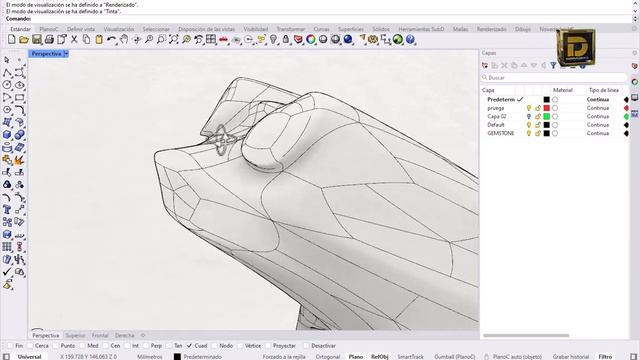This screenshot has width=640, height=360.
Task: Open the color wheel icon in toolbar
Action: point(311,40)
